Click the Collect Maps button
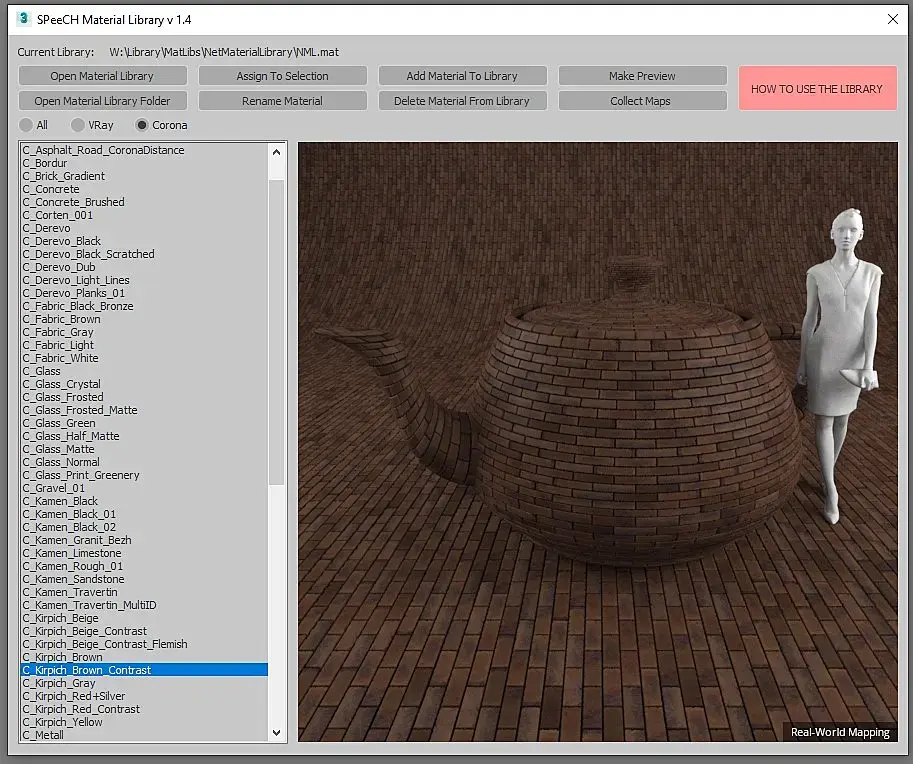This screenshot has height=764, width=913. coord(641,101)
